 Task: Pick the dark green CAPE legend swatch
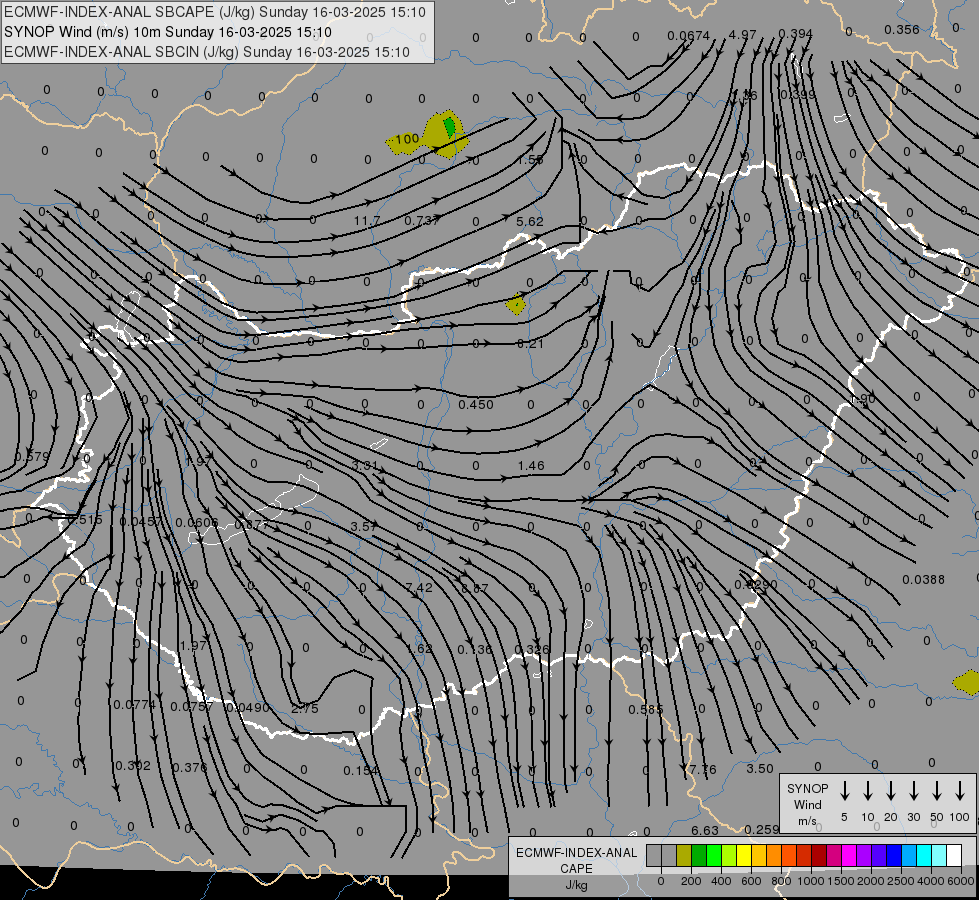(699, 855)
